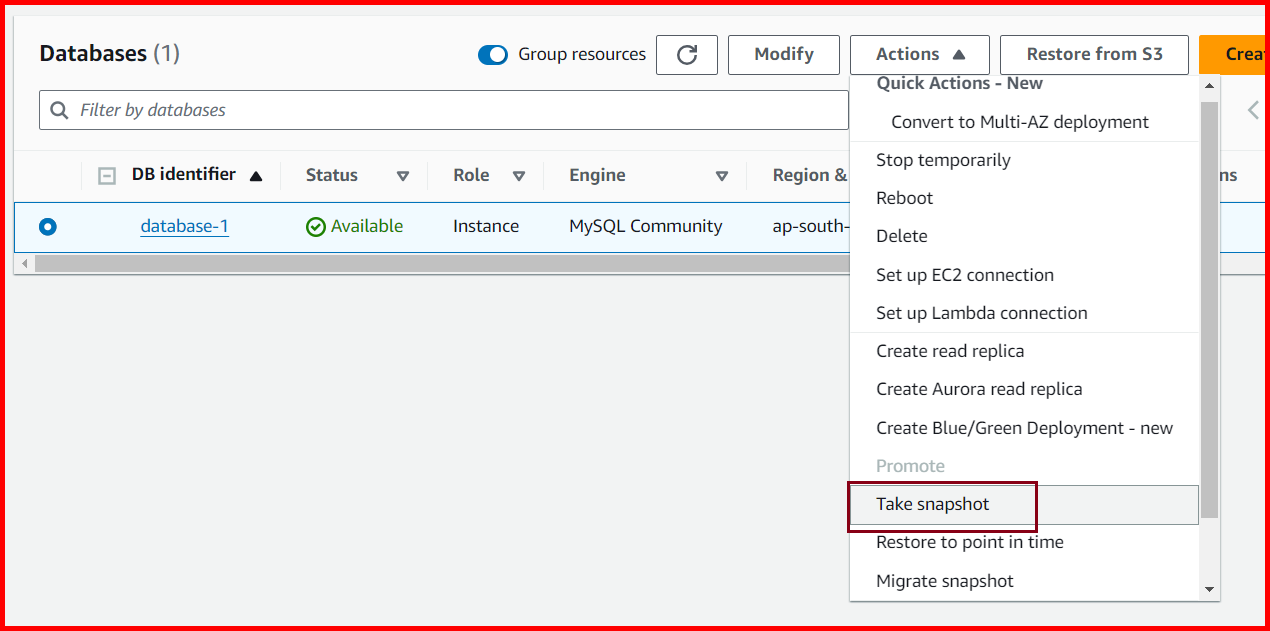This screenshot has height=631, width=1270.
Task: Click the sort arrow on DB identifier column
Action: (256, 174)
